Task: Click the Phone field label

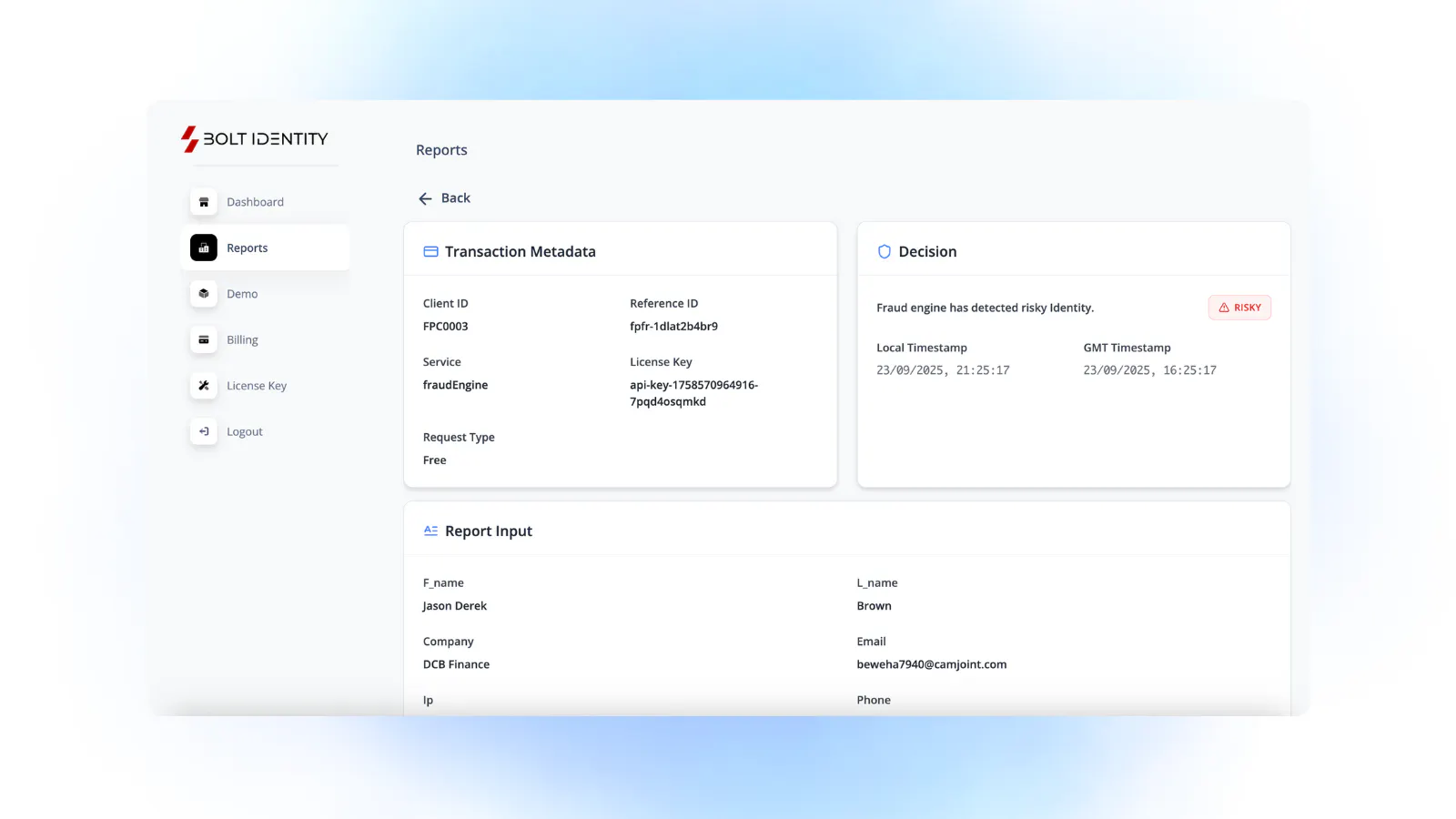Action: pyautogui.click(x=874, y=700)
